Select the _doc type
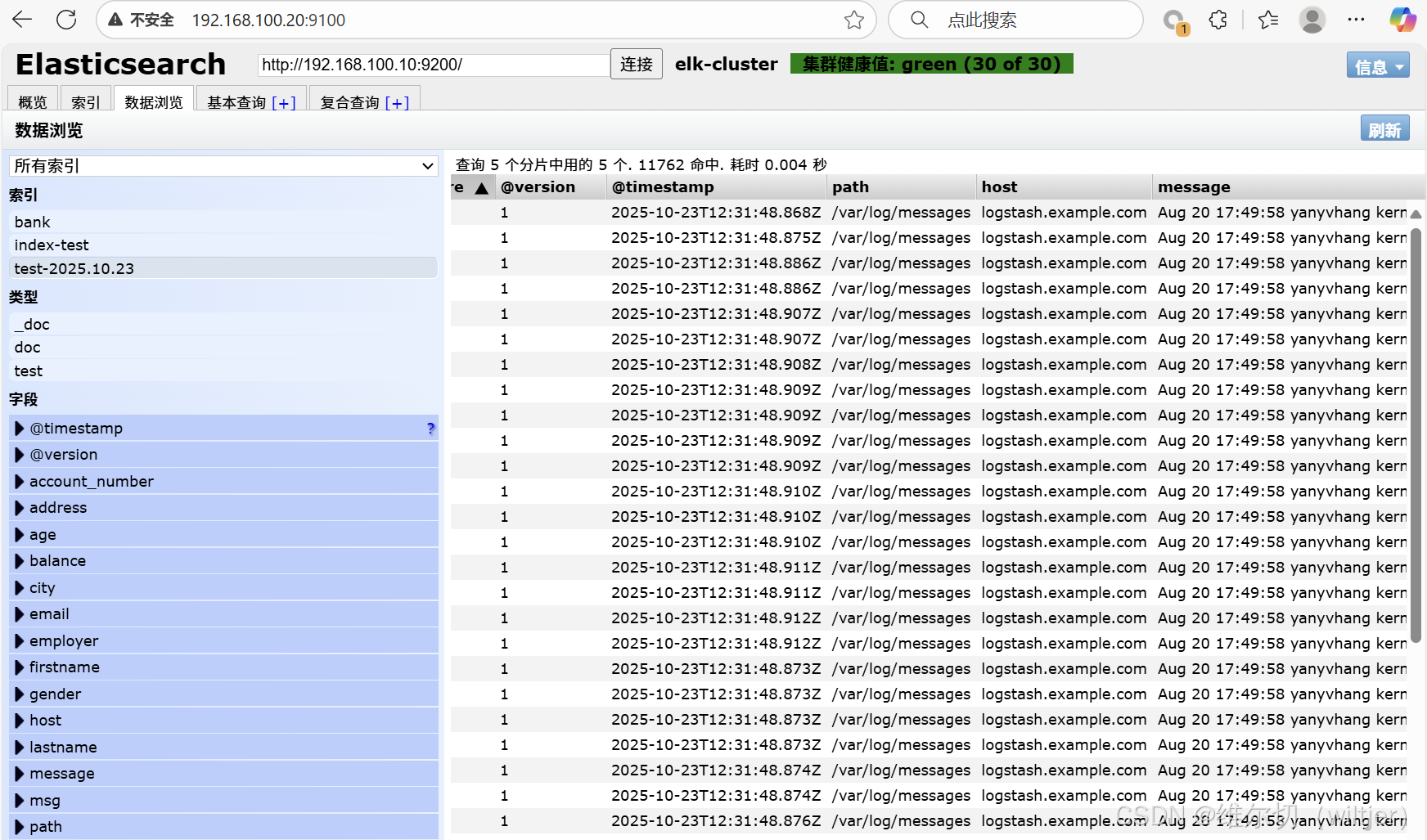Viewport: 1427px width, 840px height. pos(223,325)
